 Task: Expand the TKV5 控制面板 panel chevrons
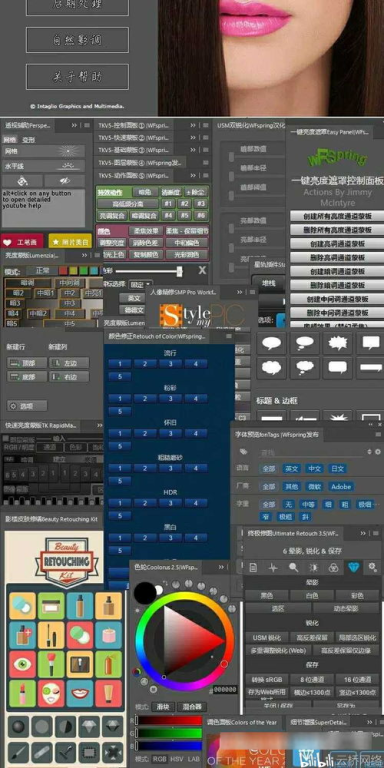click(x=192, y=125)
